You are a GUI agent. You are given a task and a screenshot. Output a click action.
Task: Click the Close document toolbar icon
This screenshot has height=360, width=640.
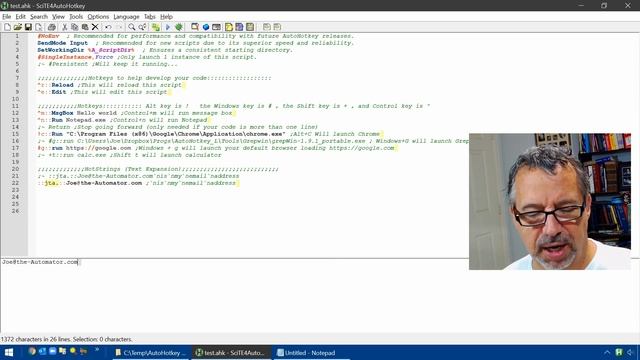pyautogui.click(x=39, y=27)
